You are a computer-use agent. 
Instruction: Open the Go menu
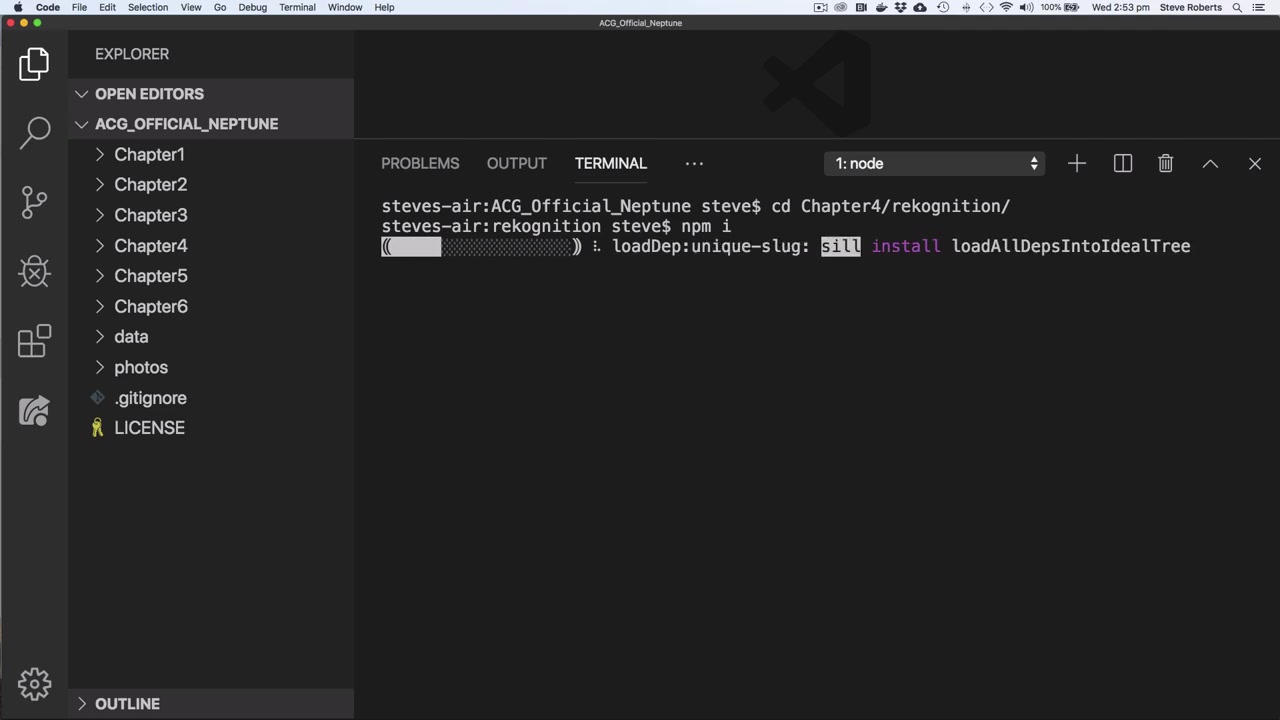(x=220, y=7)
